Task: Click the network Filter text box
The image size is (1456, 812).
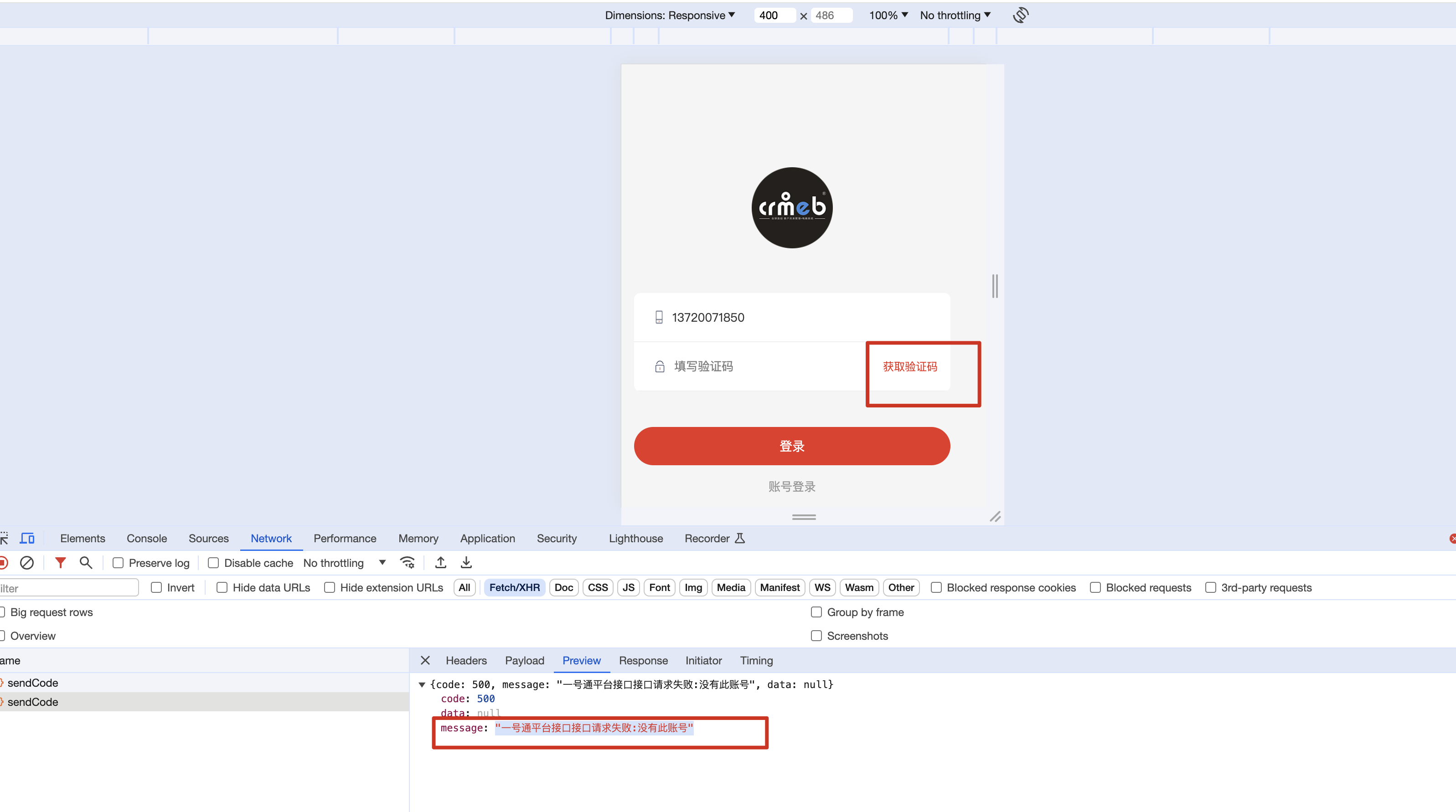Action: coord(69,588)
